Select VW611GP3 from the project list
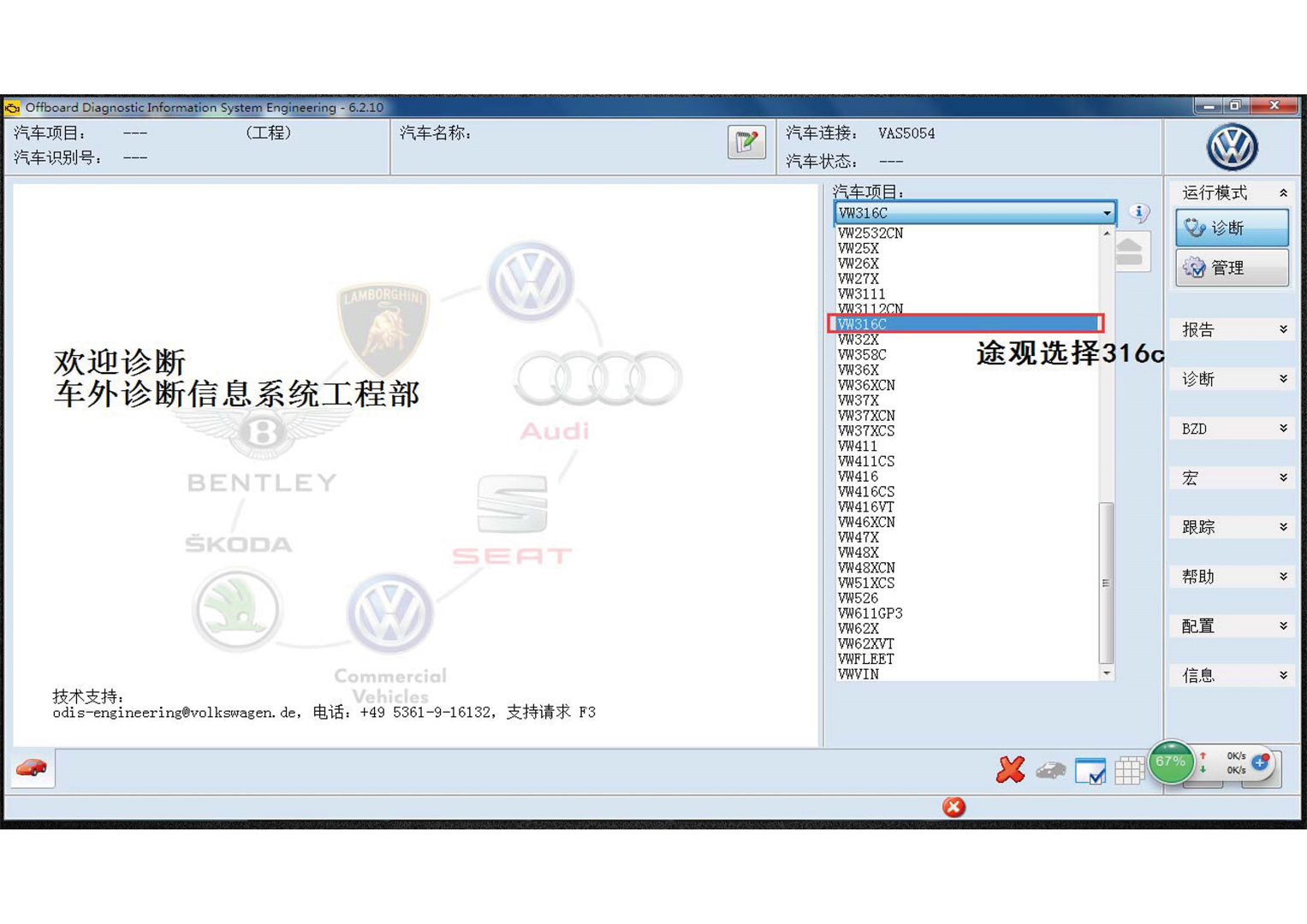 coord(967,613)
